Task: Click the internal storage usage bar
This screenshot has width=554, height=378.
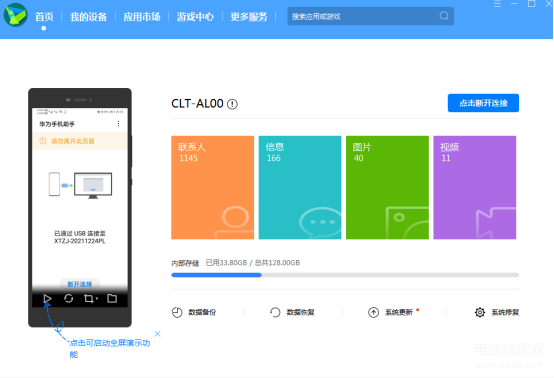Action: pos(345,275)
